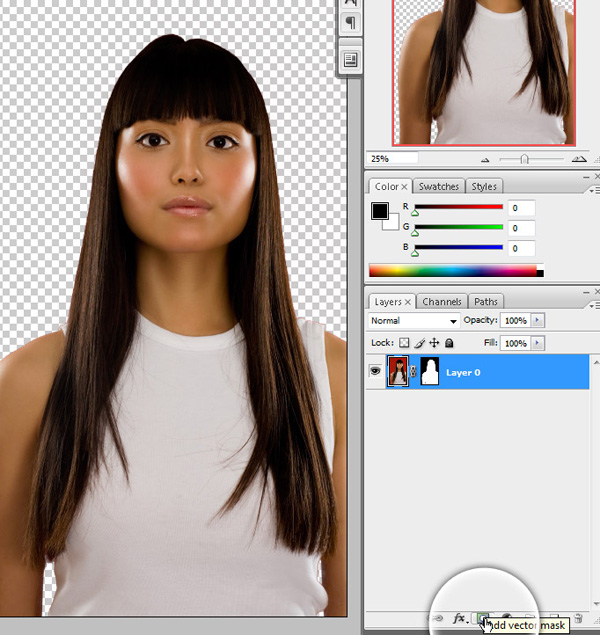The image size is (600, 635).
Task: Open the Color panel options menu
Action: [x=594, y=190]
